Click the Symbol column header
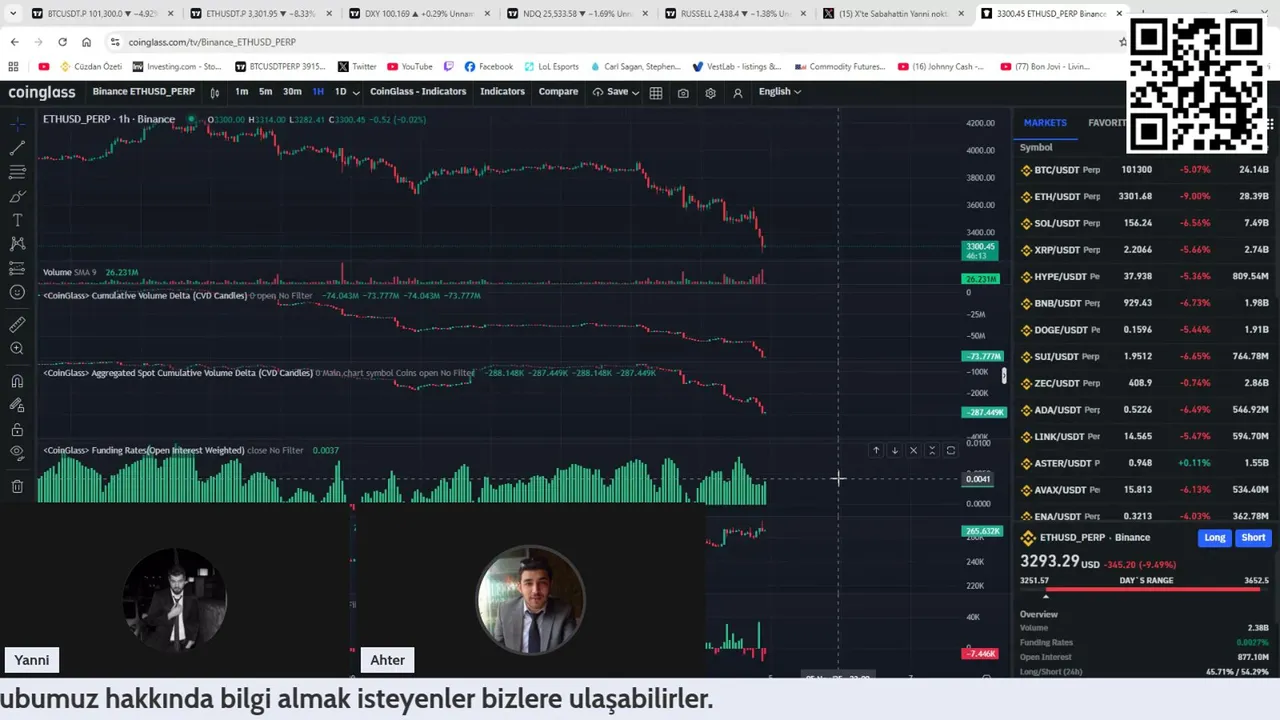The image size is (1280, 720). click(x=1036, y=147)
